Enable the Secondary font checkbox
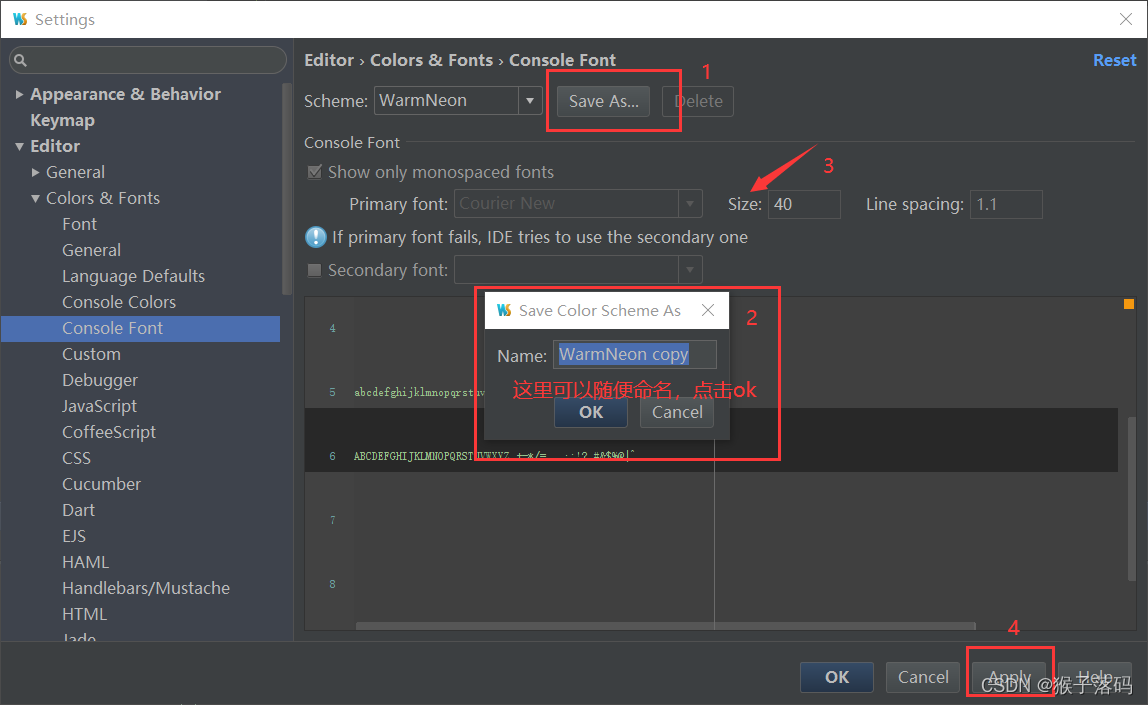This screenshot has height=705, width=1148. (314, 269)
